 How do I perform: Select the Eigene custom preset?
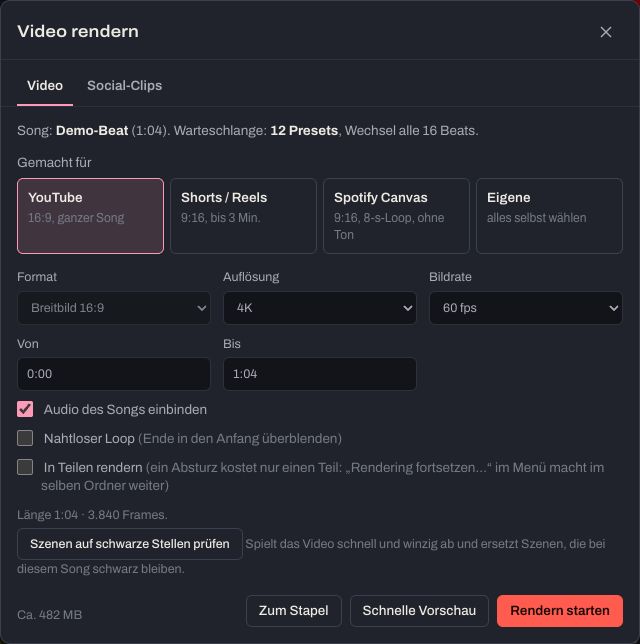549,216
